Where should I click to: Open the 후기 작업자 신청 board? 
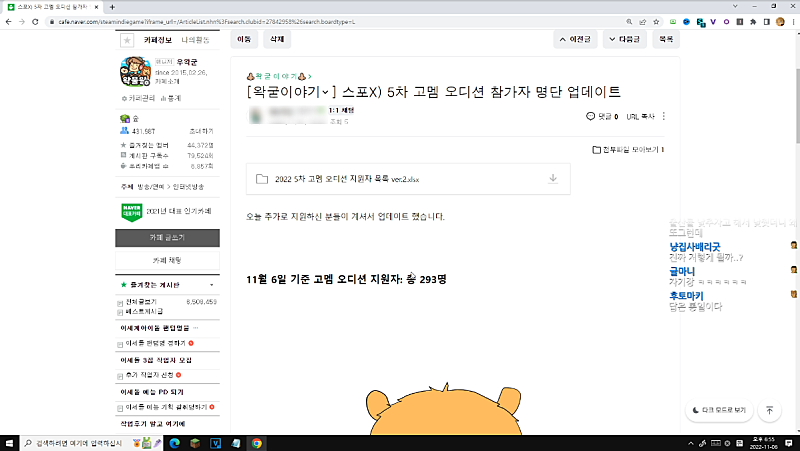[149, 375]
